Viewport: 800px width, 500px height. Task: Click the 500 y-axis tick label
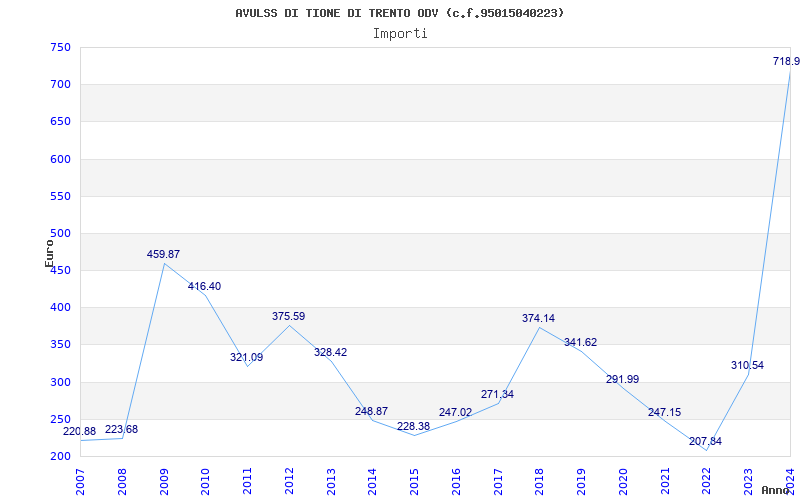[x=60, y=234]
